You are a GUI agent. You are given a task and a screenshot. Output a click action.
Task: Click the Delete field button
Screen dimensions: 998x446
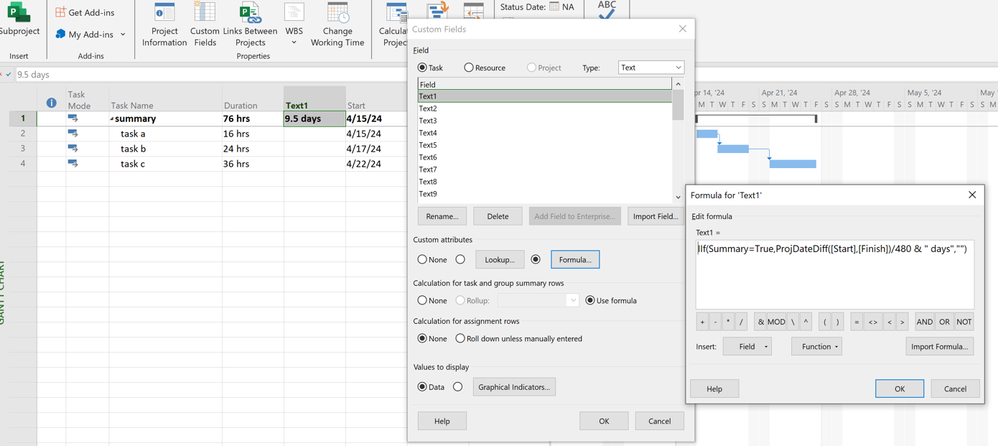pyautogui.click(x=498, y=216)
